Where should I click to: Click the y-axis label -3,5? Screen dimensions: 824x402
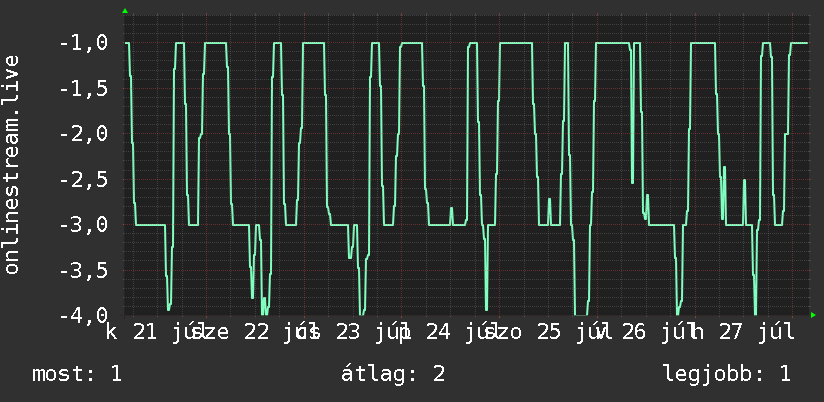click(x=84, y=271)
